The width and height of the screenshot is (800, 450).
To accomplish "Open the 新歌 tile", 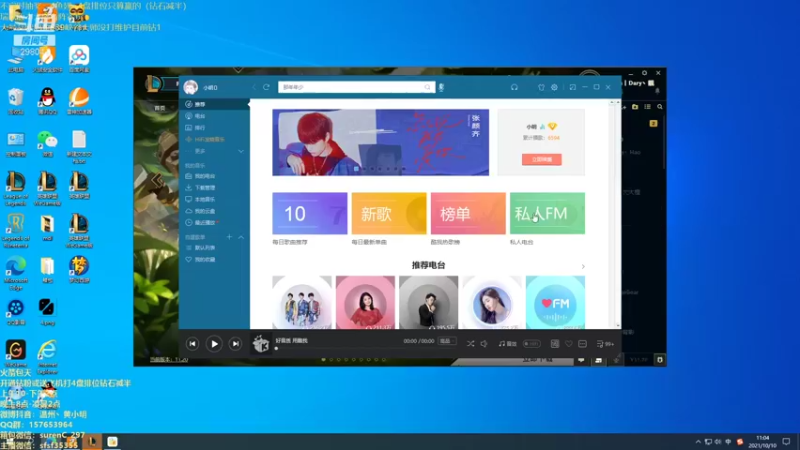I will pos(389,213).
